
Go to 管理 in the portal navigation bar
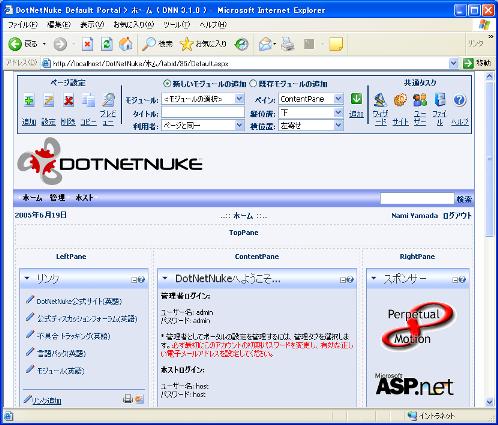[x=57, y=198]
